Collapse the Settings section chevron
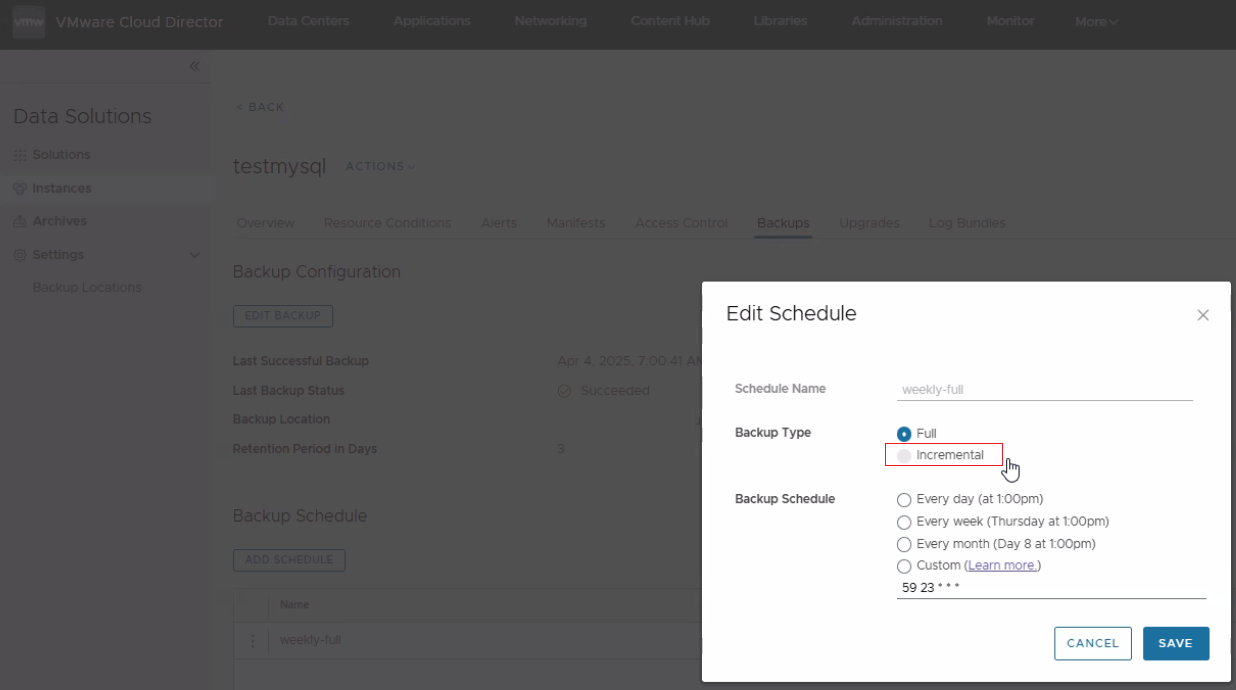The width and height of the screenshot is (1236, 690). tap(195, 255)
